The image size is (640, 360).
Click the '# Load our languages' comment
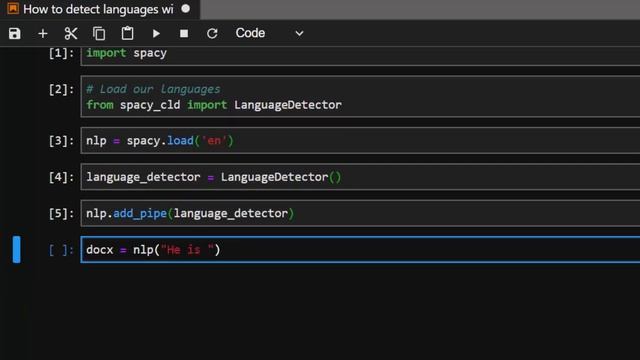[x=153, y=89]
